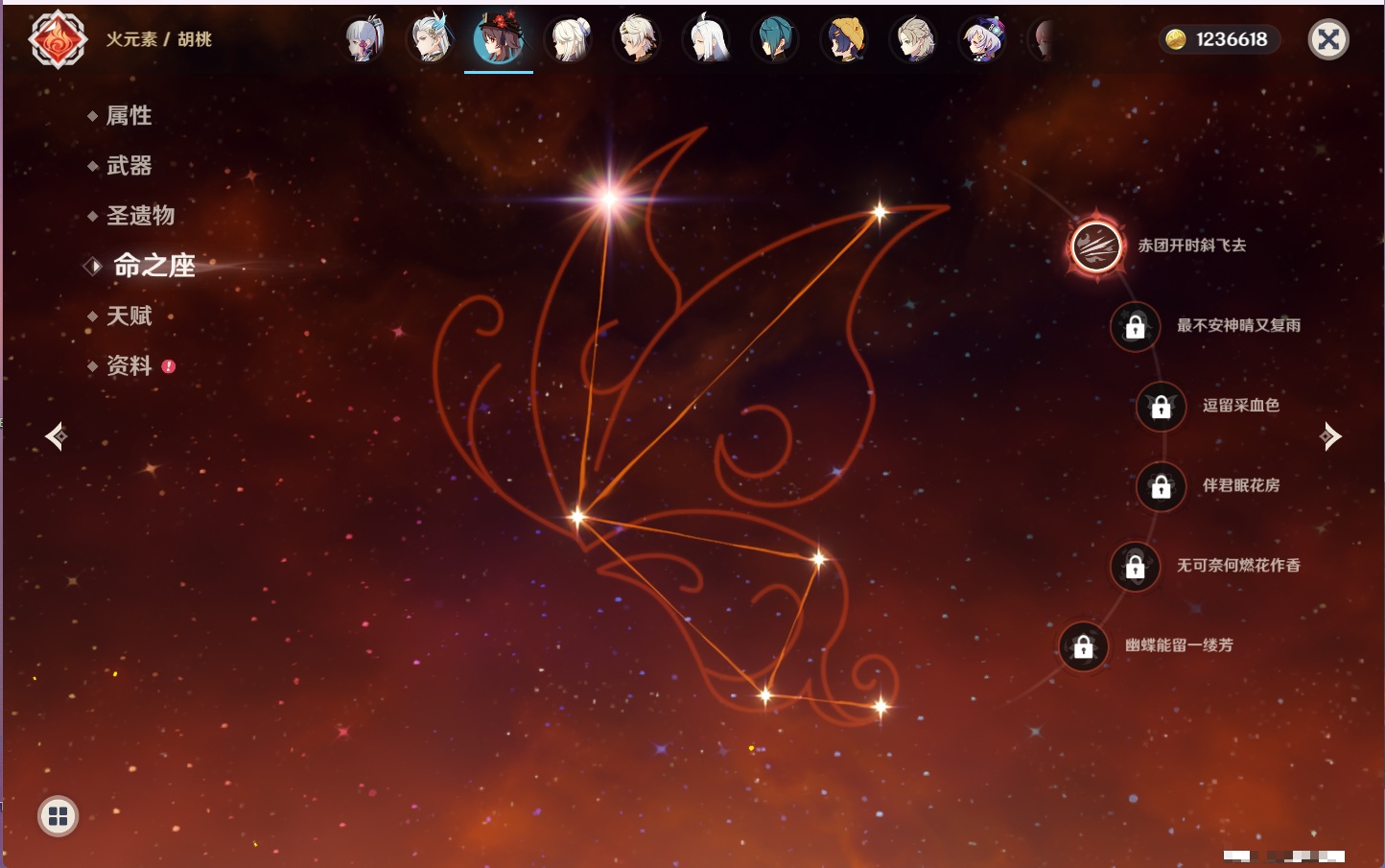Viewport: 1385px width, 868px height.
Task: Open unlocked constellation 赤团开时斜飞去
Action: 1096,246
